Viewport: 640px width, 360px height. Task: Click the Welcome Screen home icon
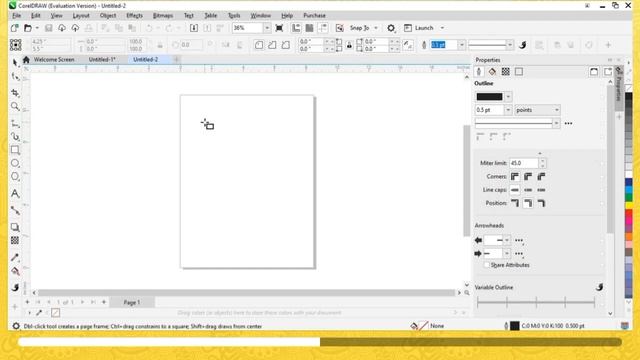[x=26, y=60]
